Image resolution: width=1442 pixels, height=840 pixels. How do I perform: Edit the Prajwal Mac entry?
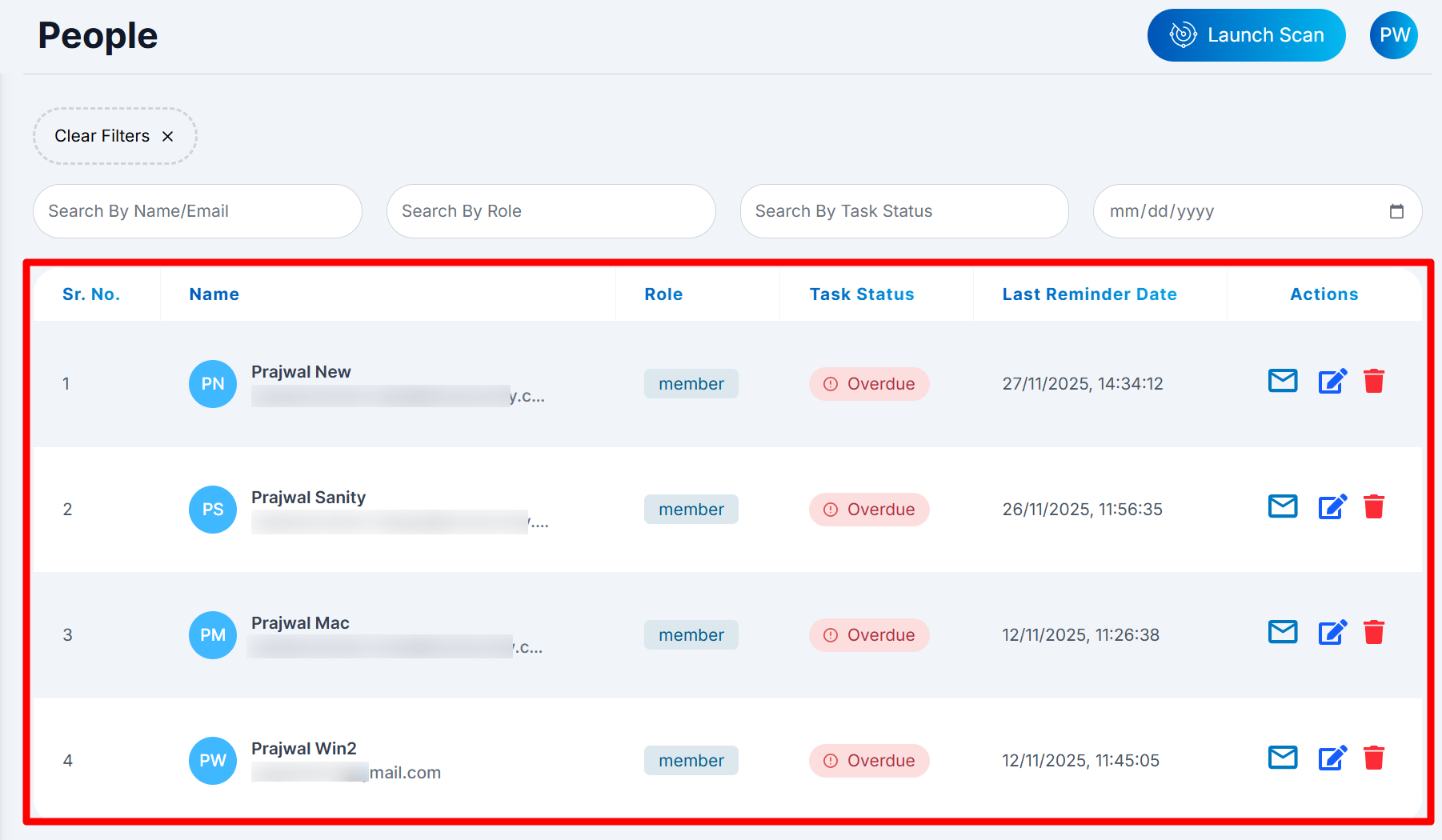click(1332, 633)
